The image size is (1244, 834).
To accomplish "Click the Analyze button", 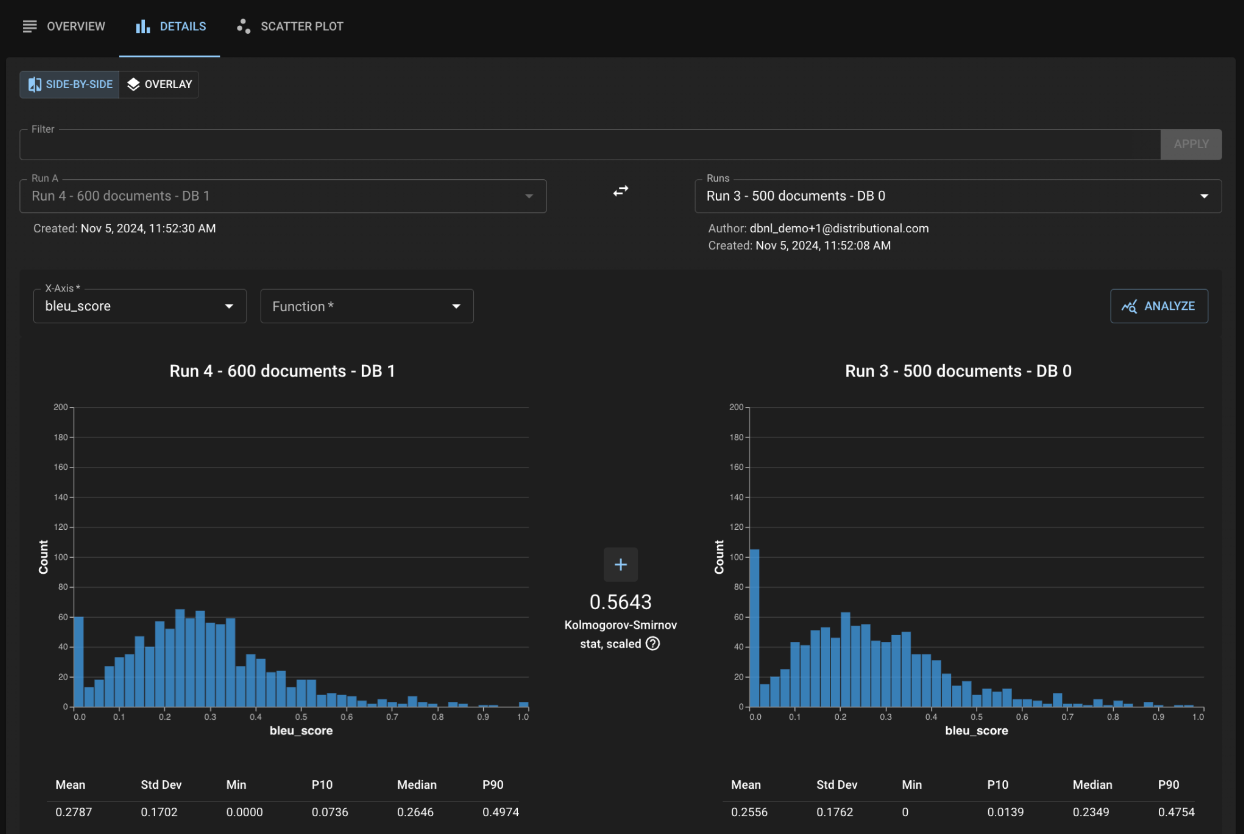I will point(1158,306).
